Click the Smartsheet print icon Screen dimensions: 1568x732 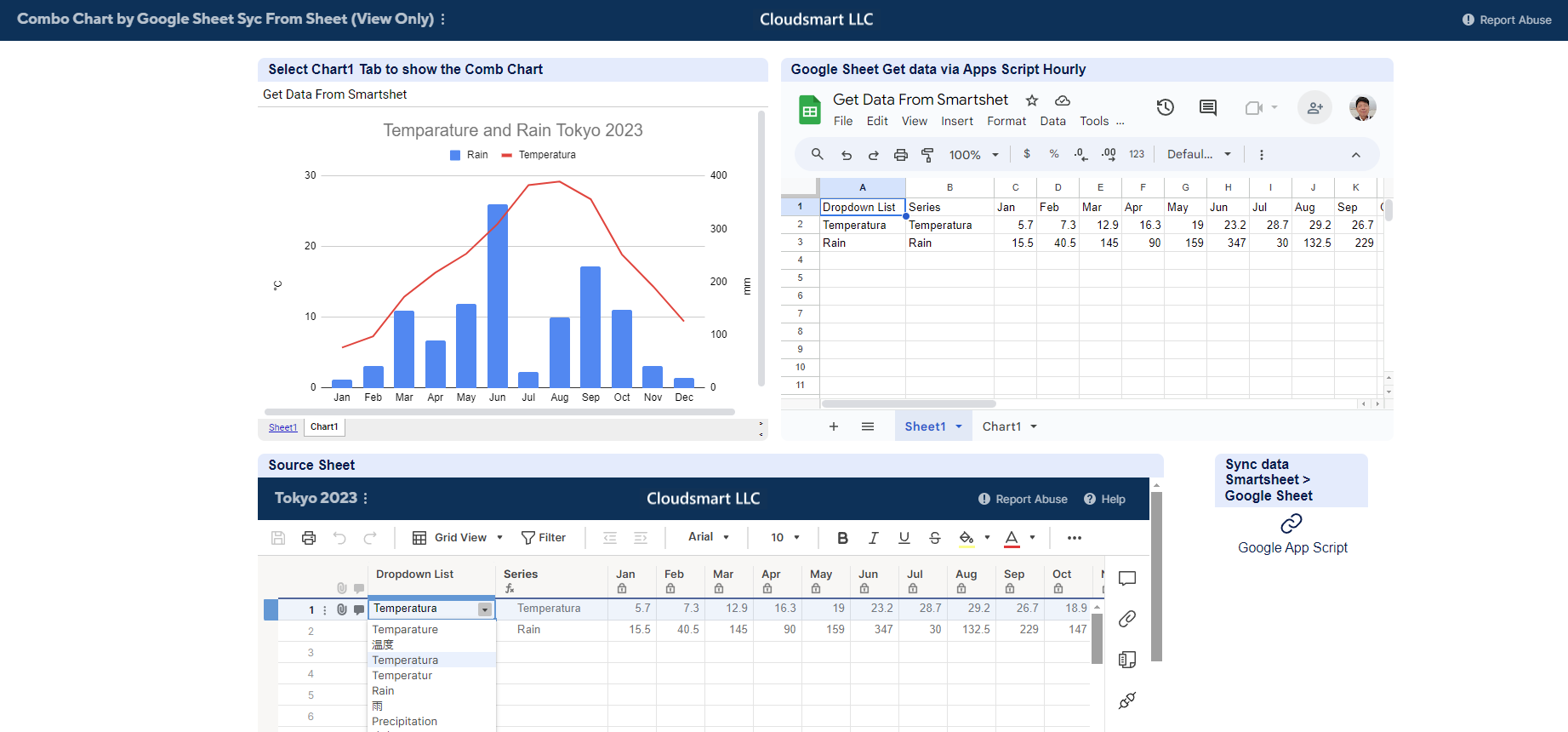309,538
